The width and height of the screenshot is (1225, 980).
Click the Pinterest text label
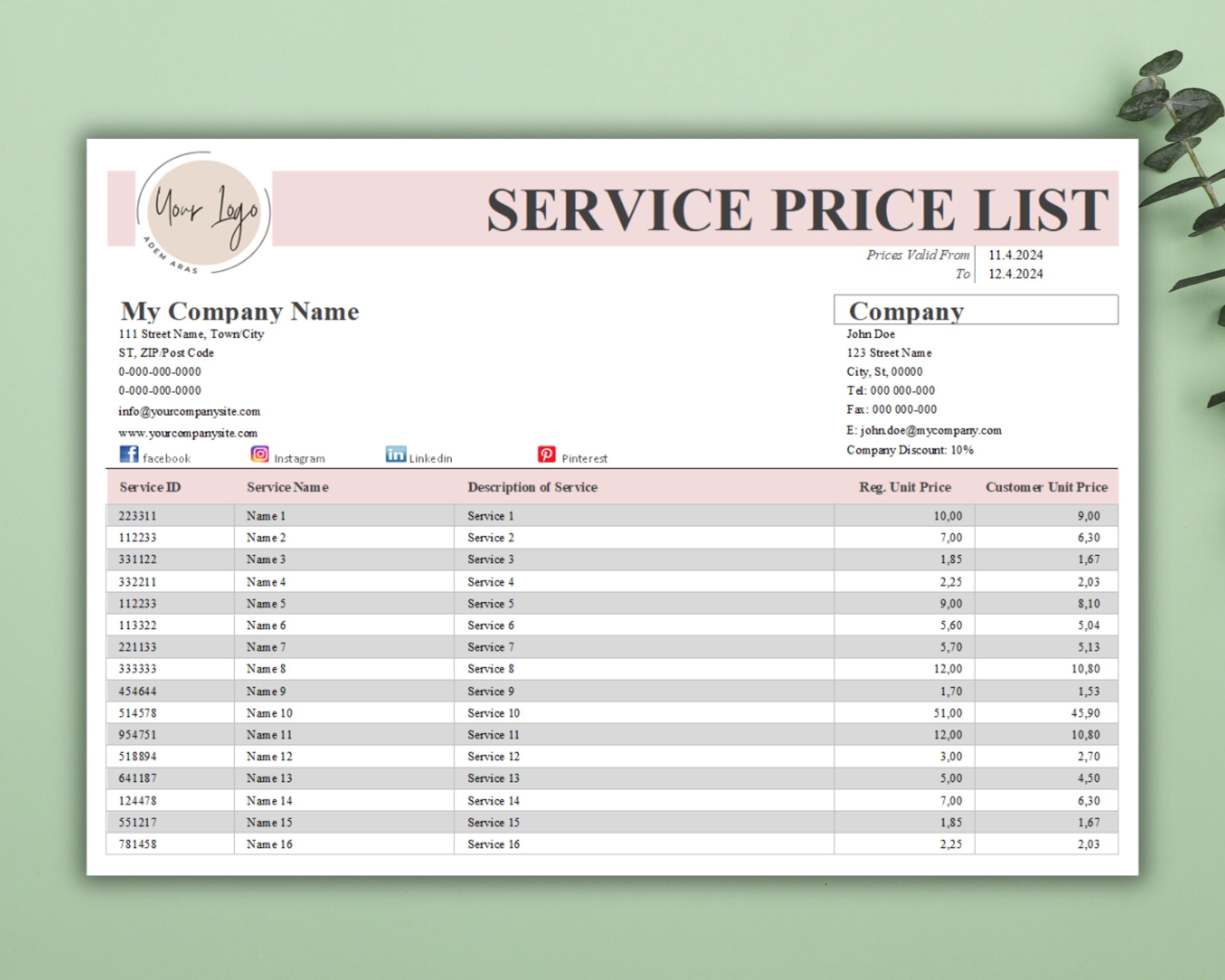pos(585,459)
